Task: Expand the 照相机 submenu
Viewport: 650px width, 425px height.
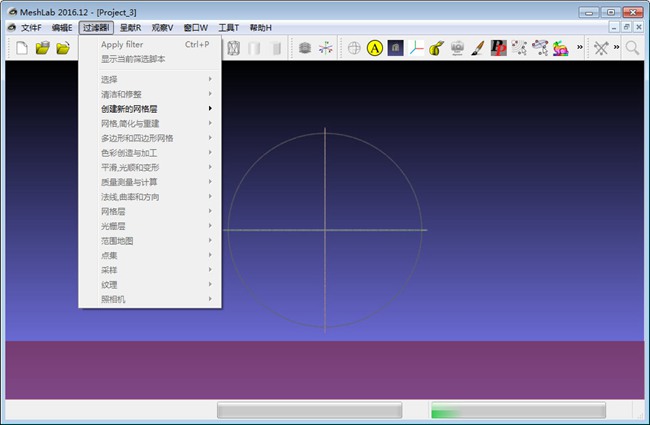Action: pos(150,299)
